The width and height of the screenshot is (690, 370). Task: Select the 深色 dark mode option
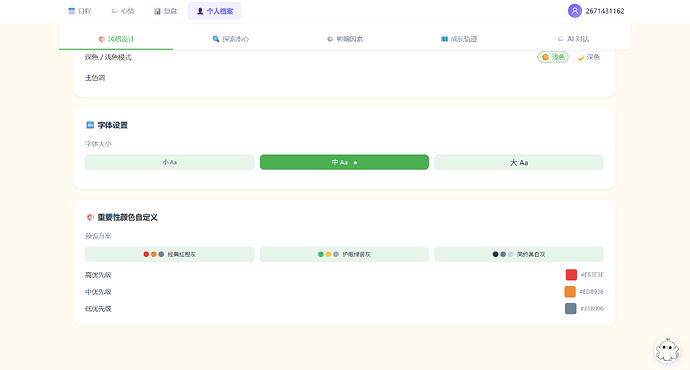click(588, 57)
